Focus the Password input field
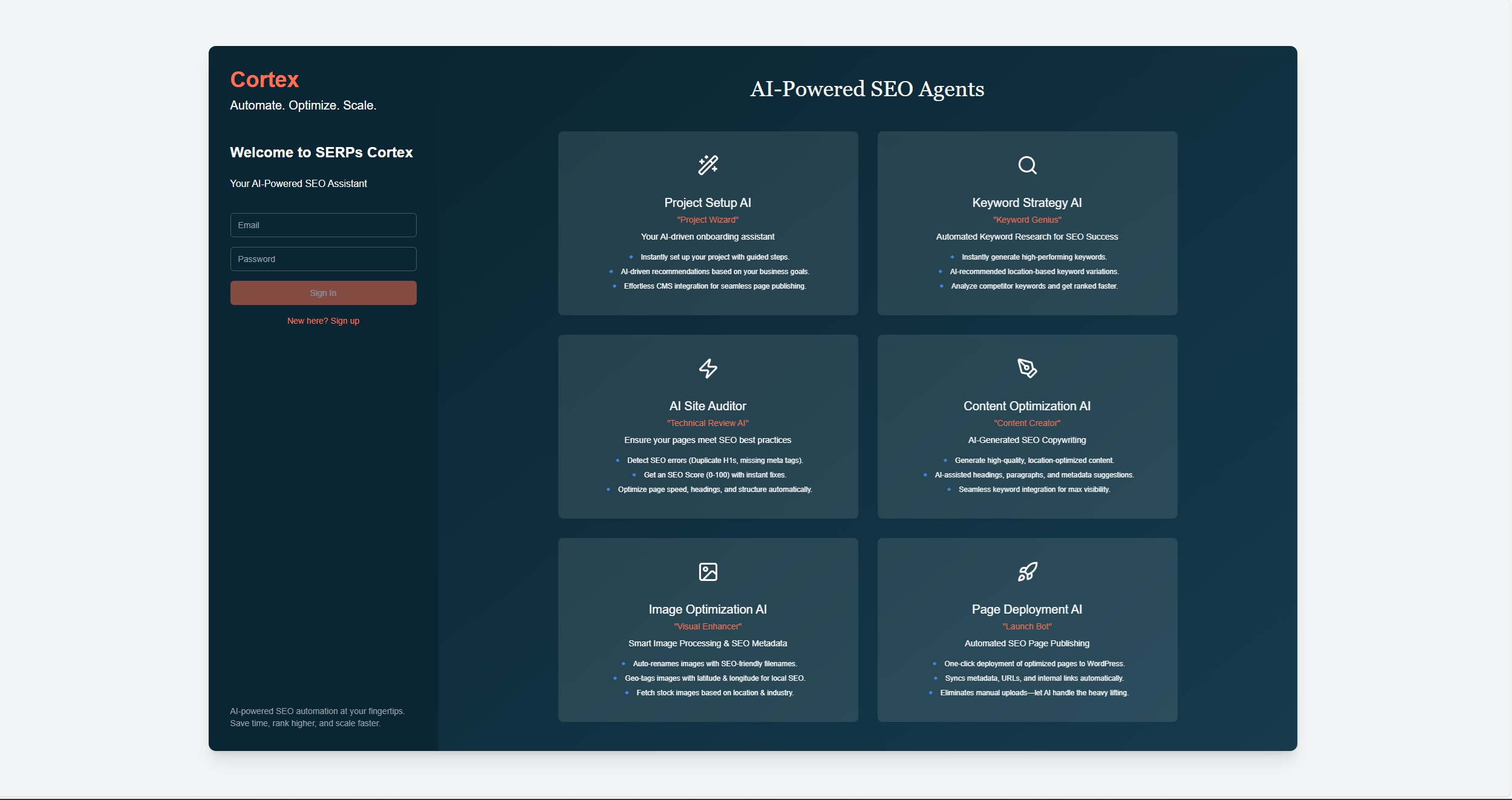Image resolution: width=1512 pixels, height=800 pixels. (x=323, y=259)
